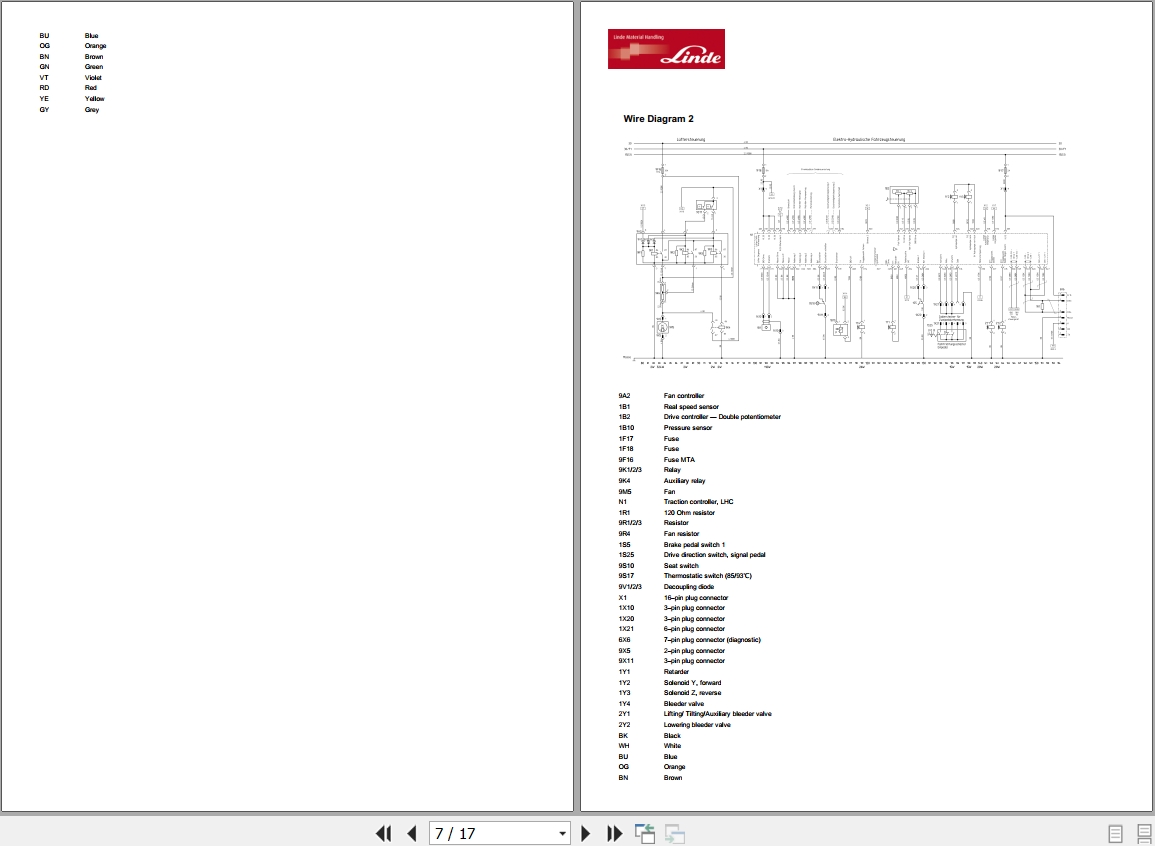The height and width of the screenshot is (846, 1155).
Task: Select the 'Solenoid Z, reverse' entry
Action: click(x=692, y=693)
